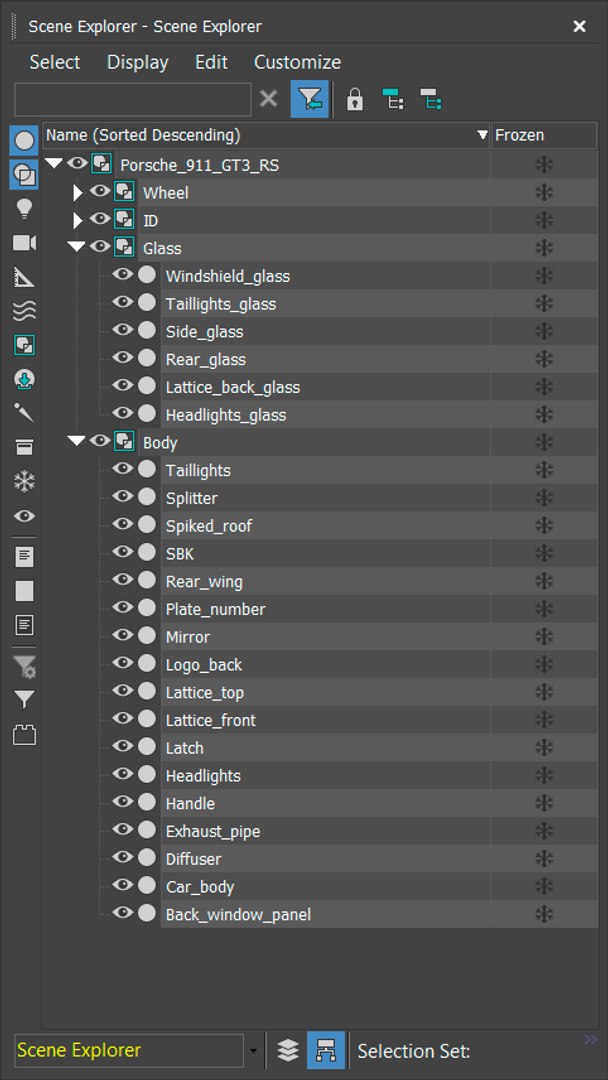
Task: Select the Lattice_front object
Action: pyautogui.click(x=211, y=720)
